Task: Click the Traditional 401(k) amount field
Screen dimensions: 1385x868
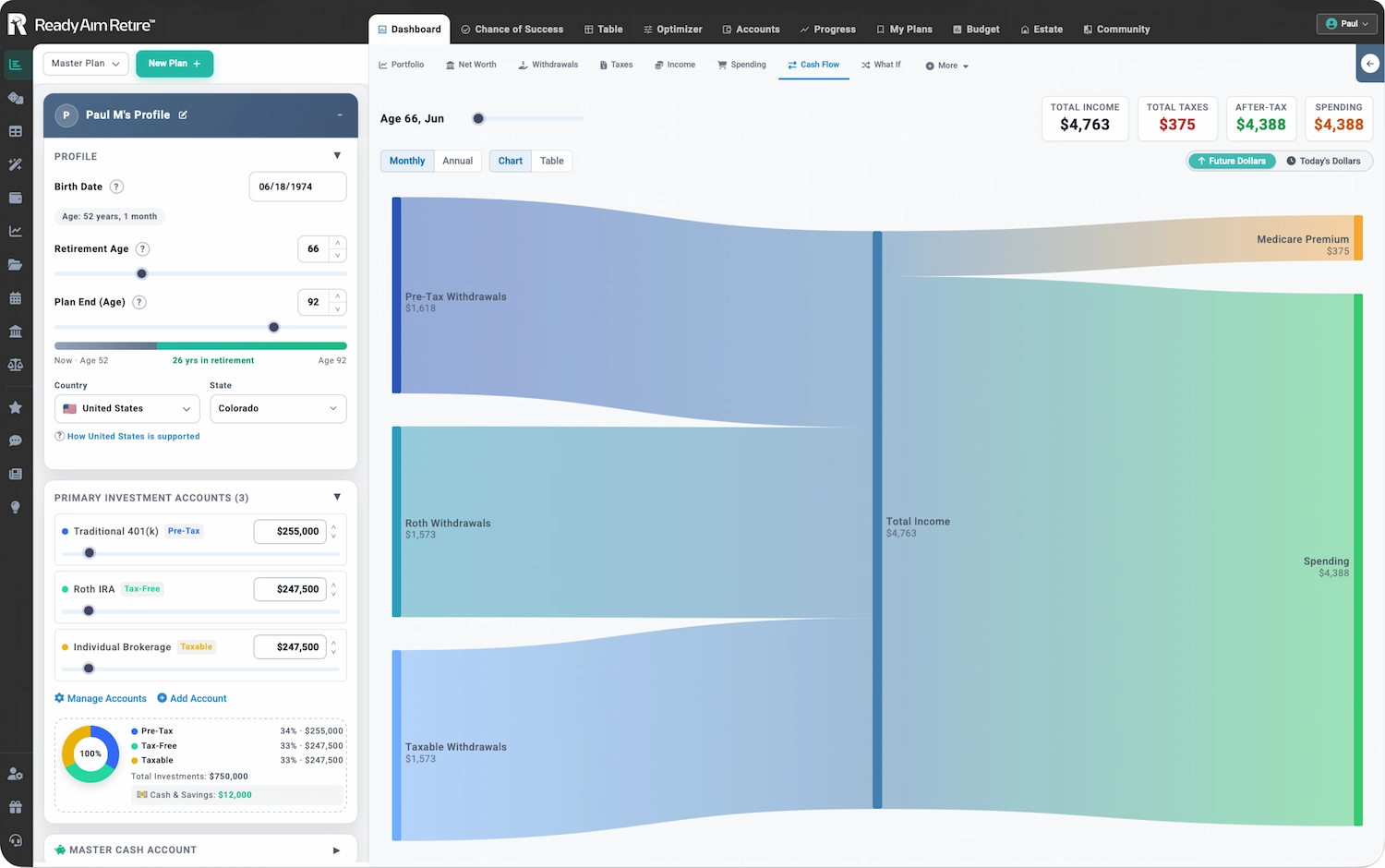Action: pyautogui.click(x=290, y=531)
